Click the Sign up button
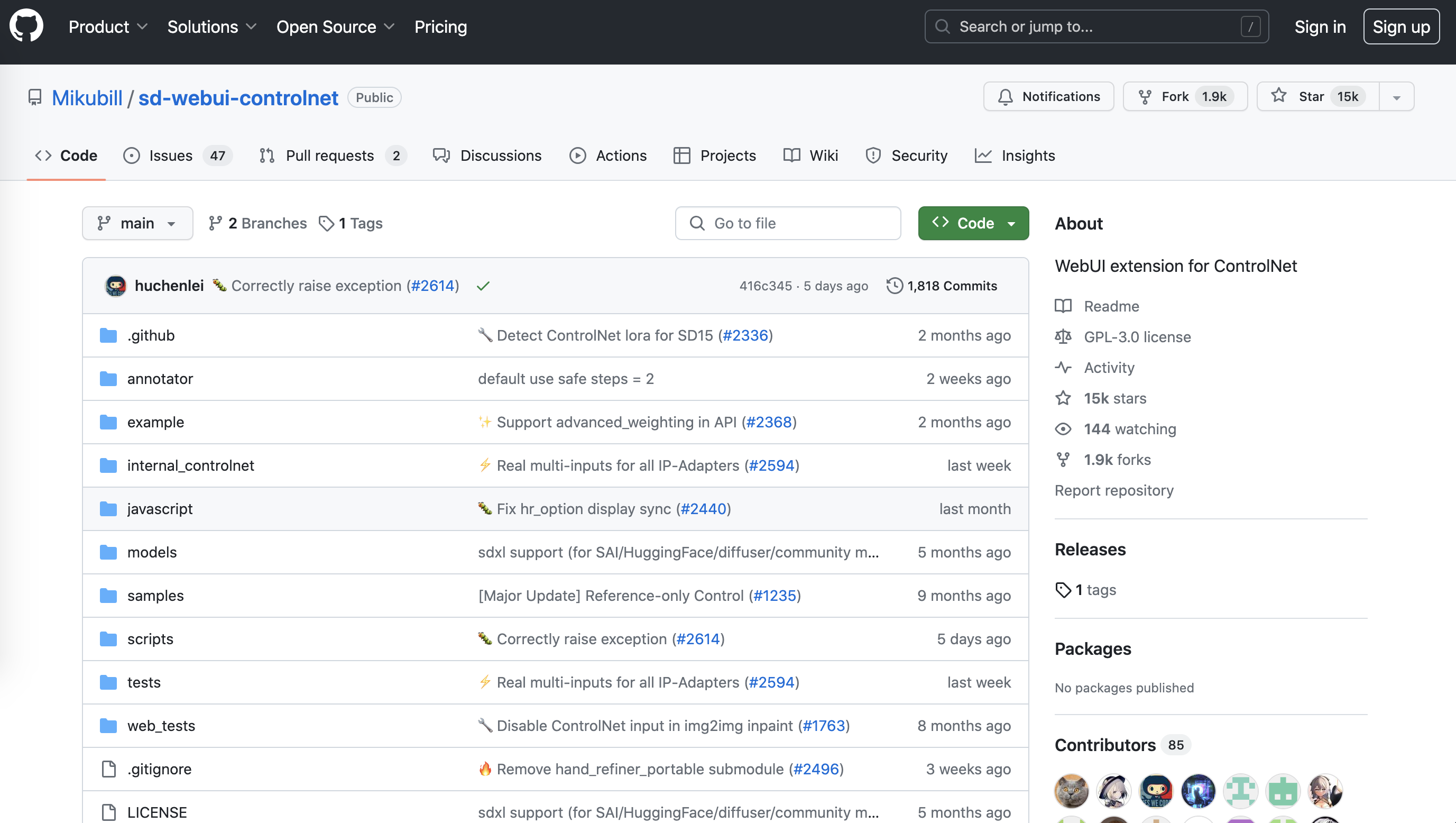The height and width of the screenshot is (823, 1456). (1400, 26)
